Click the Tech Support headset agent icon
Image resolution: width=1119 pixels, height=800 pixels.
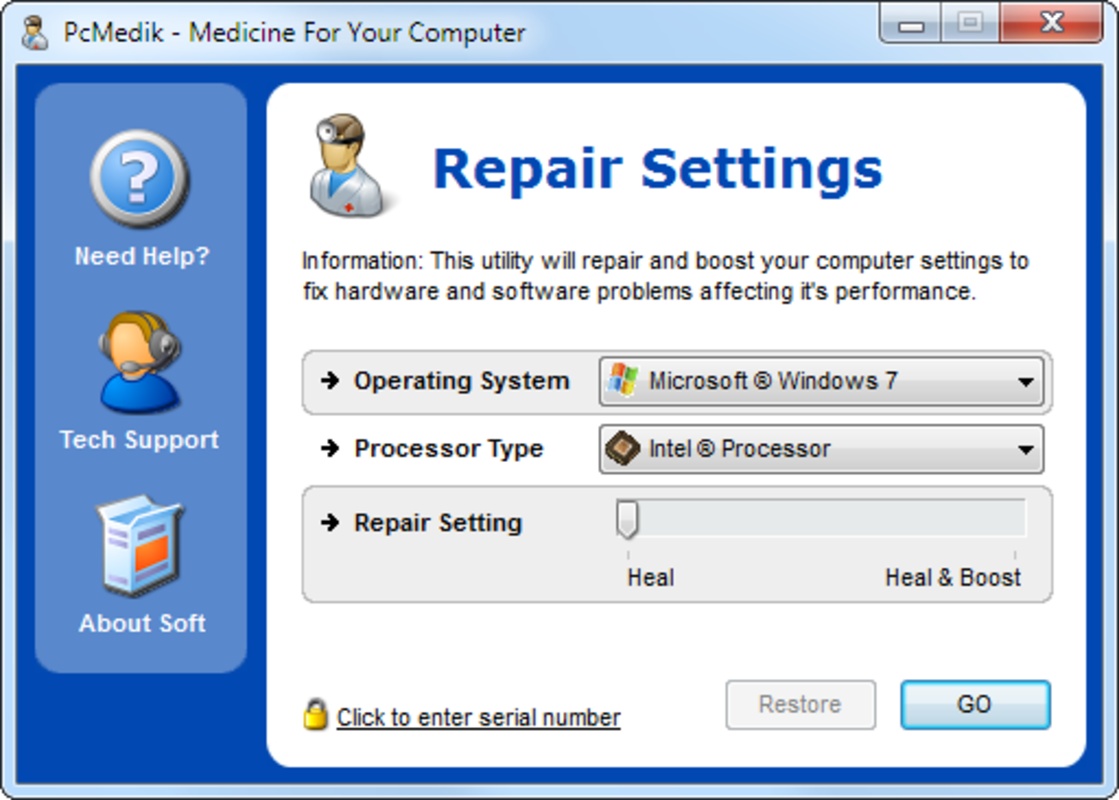click(140, 363)
